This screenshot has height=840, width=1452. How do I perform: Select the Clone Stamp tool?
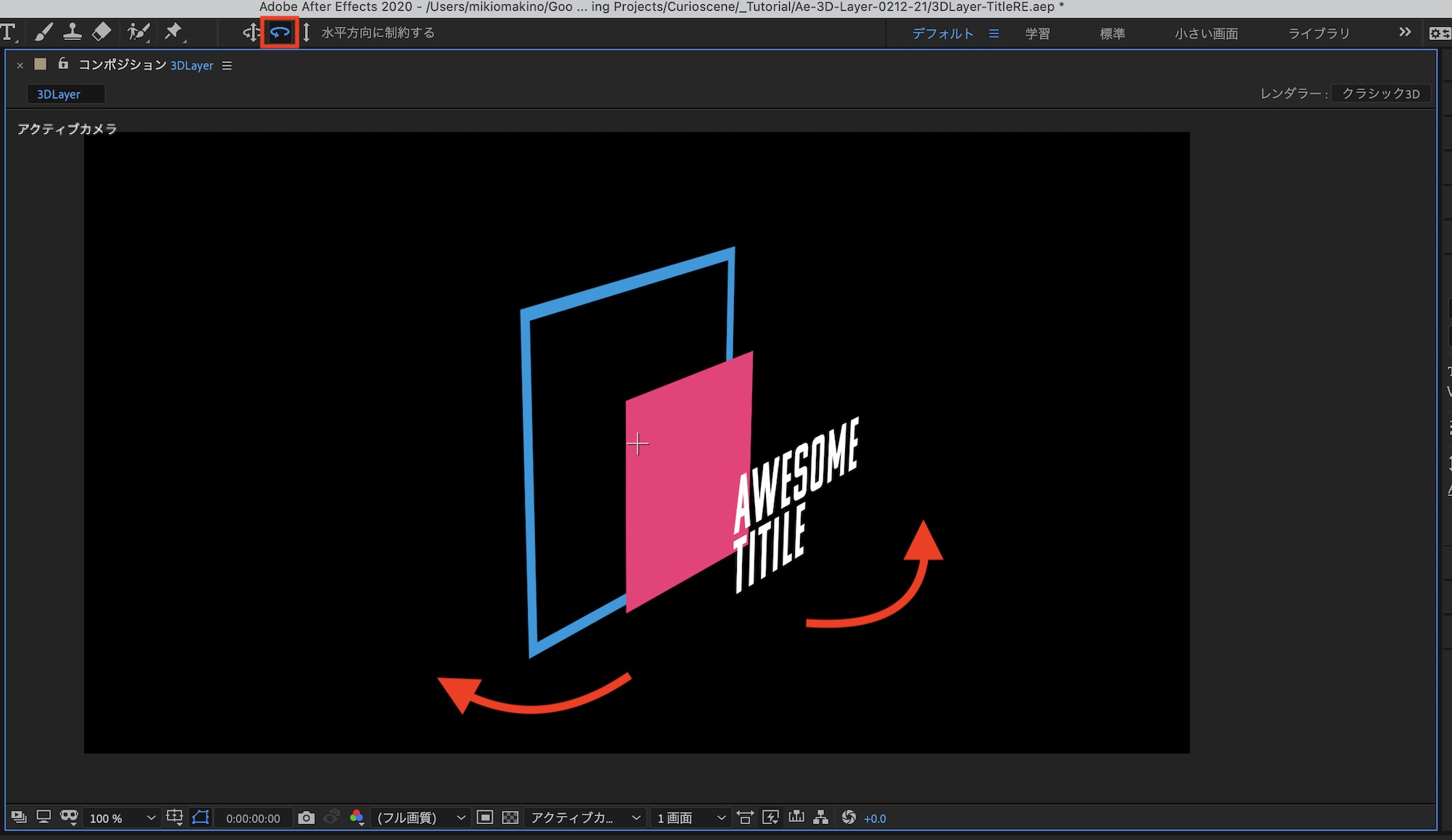pyautogui.click(x=72, y=32)
